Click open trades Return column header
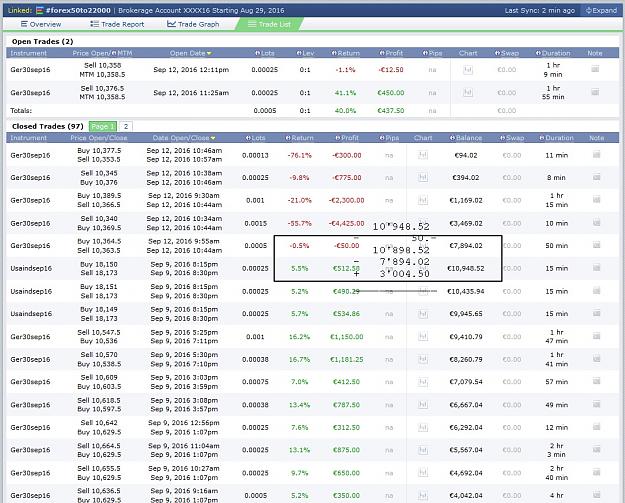This screenshot has height=503, width=625. coord(346,53)
